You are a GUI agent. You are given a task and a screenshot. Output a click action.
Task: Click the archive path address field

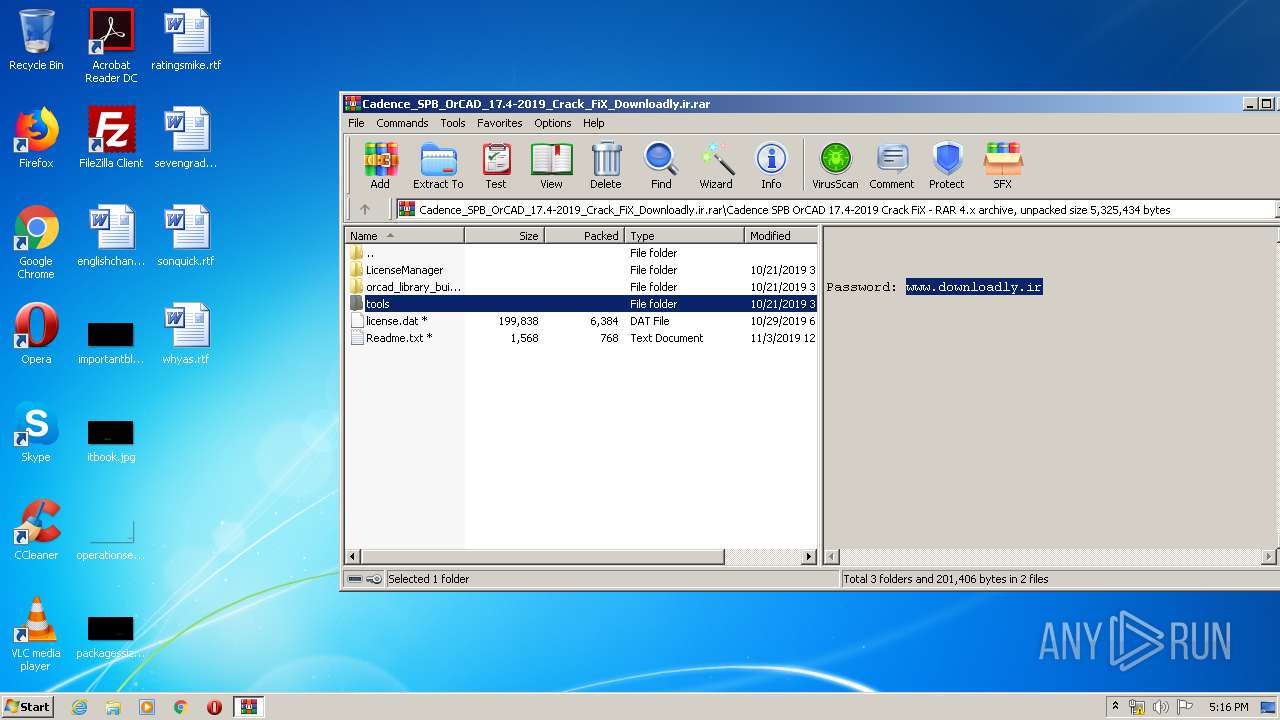(835, 210)
